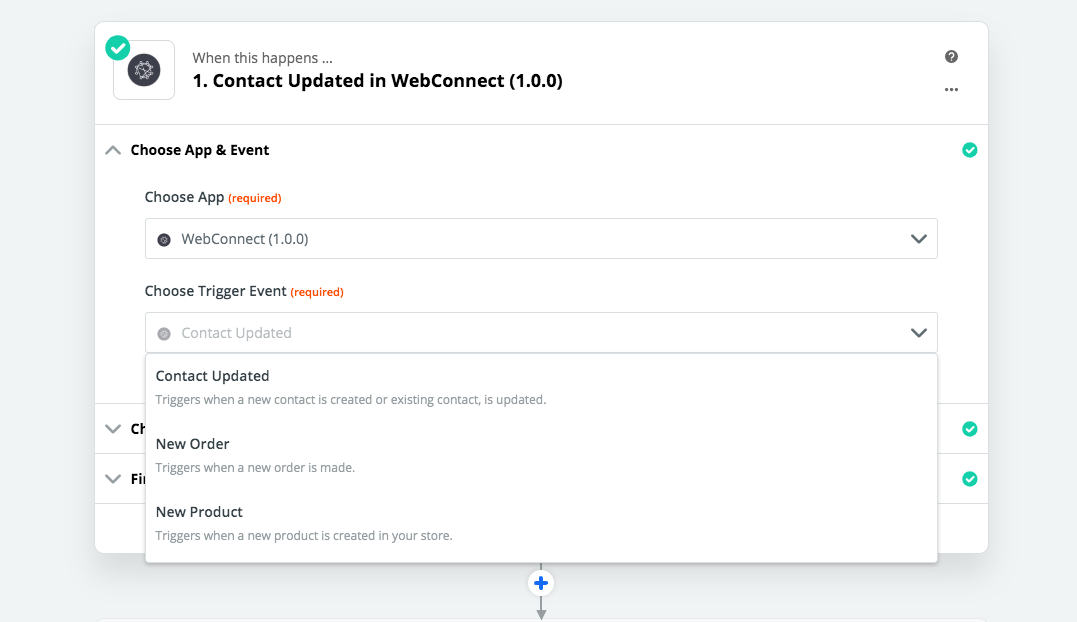Select the New Product trigger event

click(x=199, y=511)
